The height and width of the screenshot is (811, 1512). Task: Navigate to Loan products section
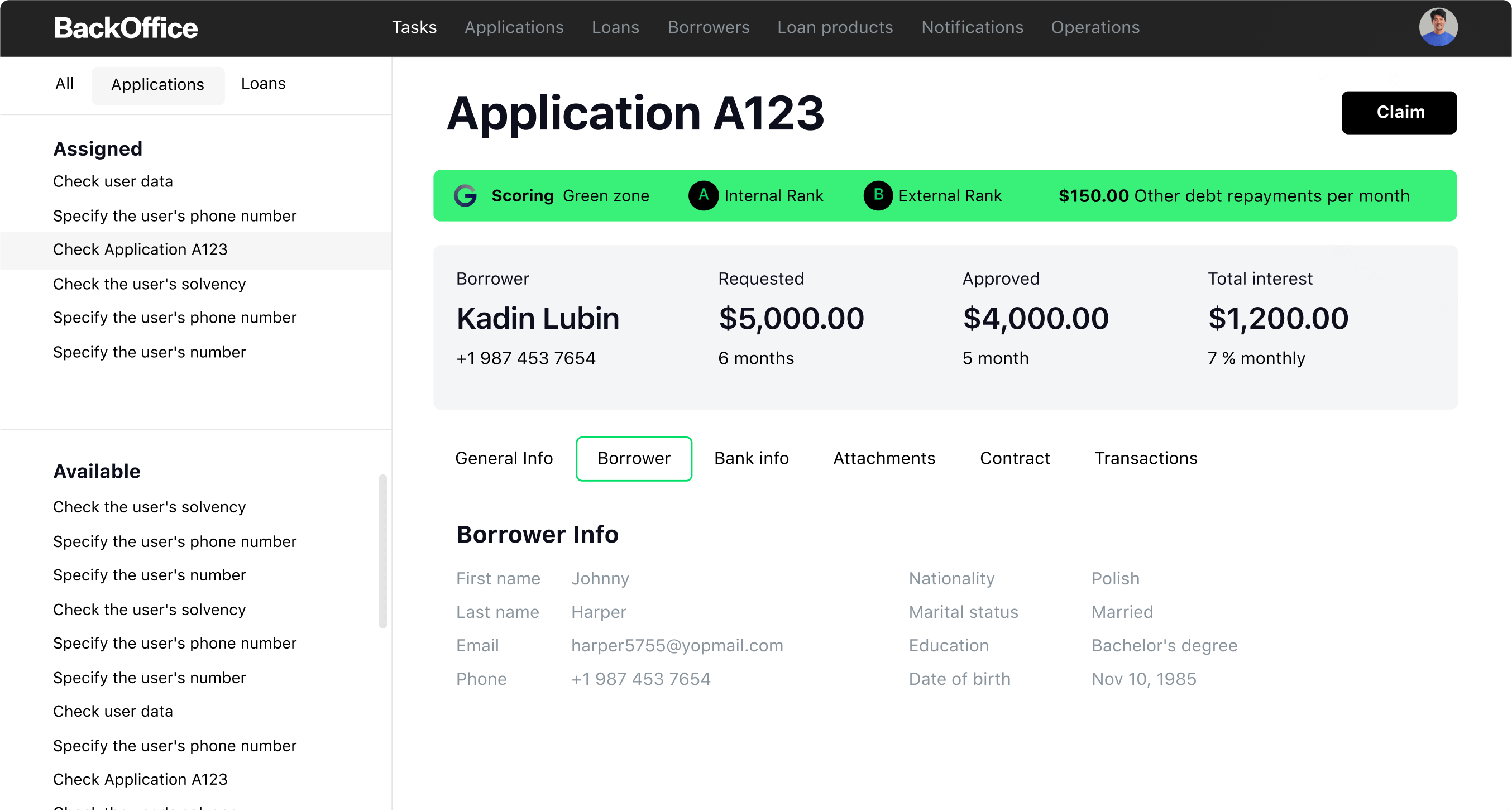click(x=835, y=28)
